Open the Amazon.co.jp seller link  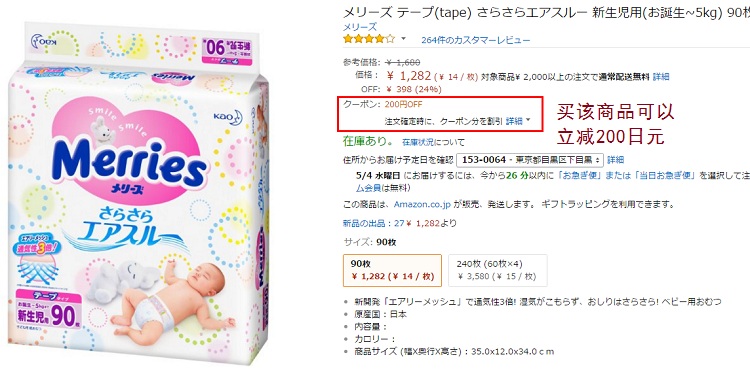point(422,205)
